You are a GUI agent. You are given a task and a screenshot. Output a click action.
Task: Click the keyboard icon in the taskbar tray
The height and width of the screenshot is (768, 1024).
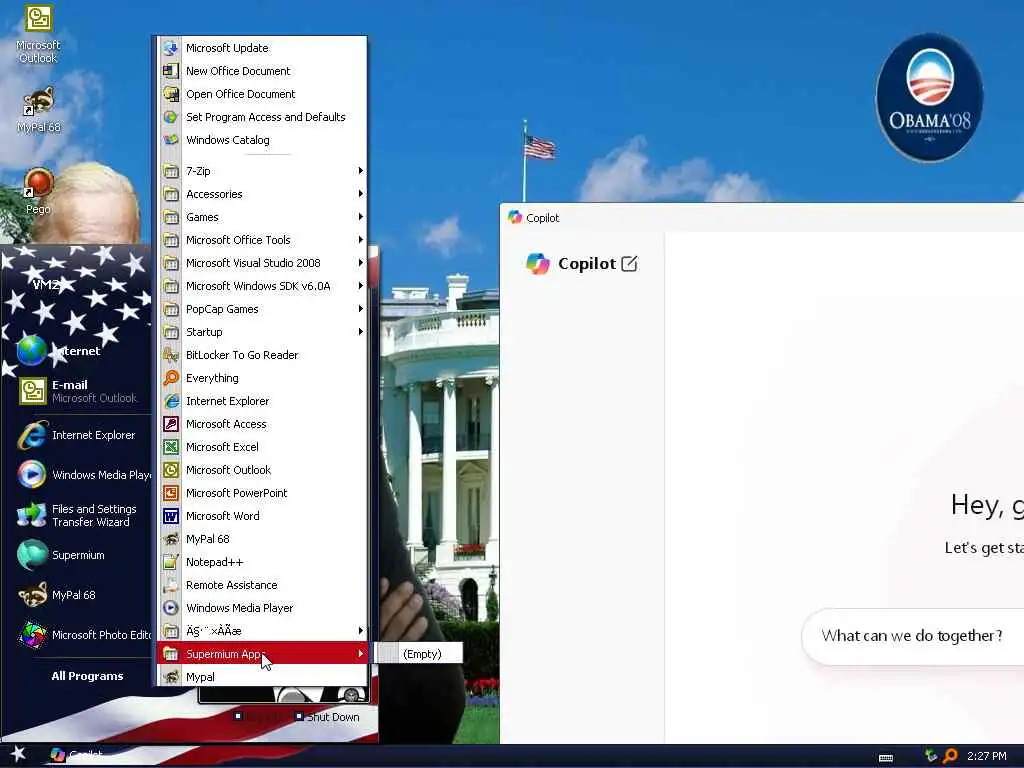[886, 758]
